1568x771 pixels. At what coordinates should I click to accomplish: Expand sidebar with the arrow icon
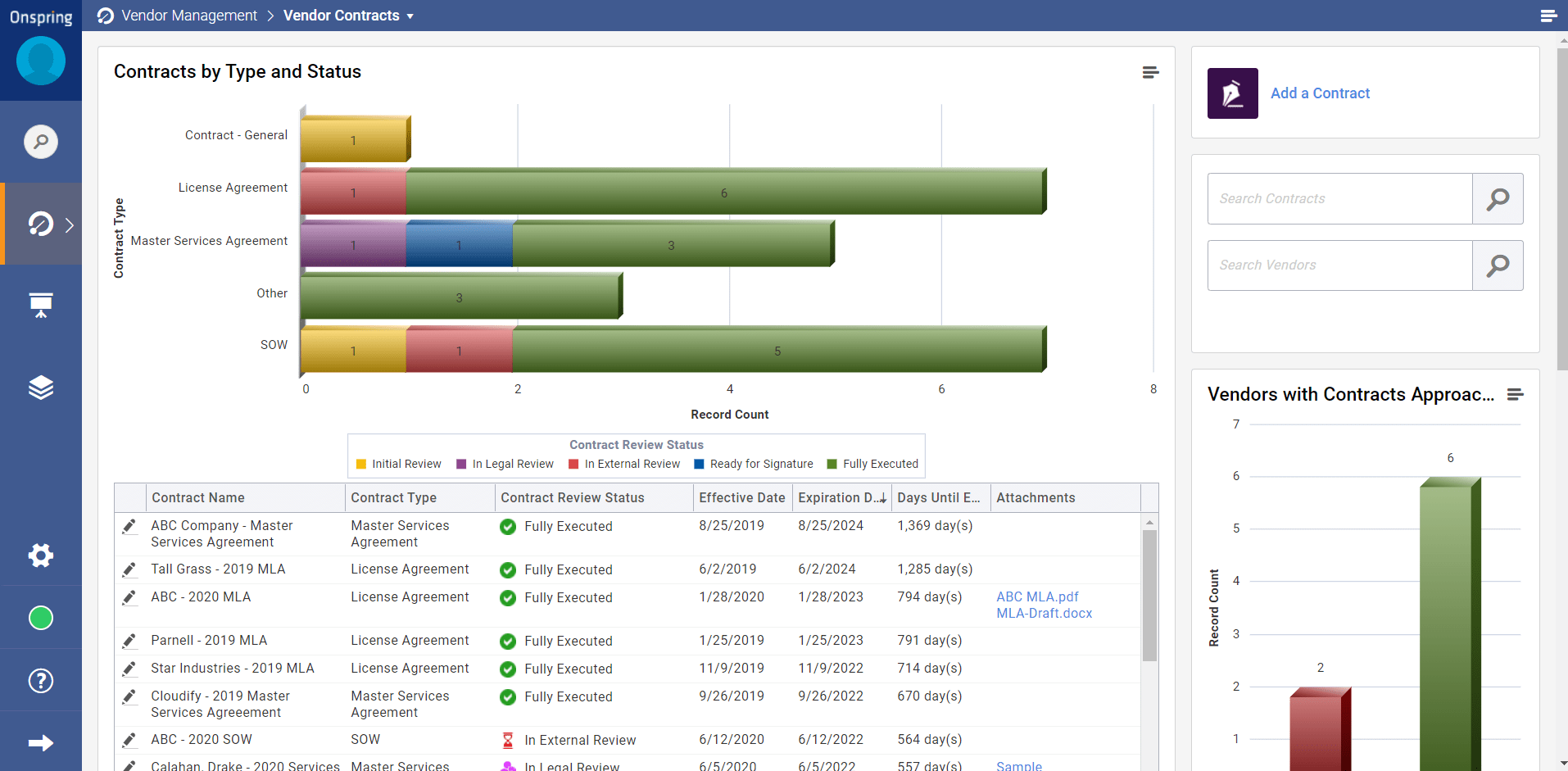[x=41, y=743]
